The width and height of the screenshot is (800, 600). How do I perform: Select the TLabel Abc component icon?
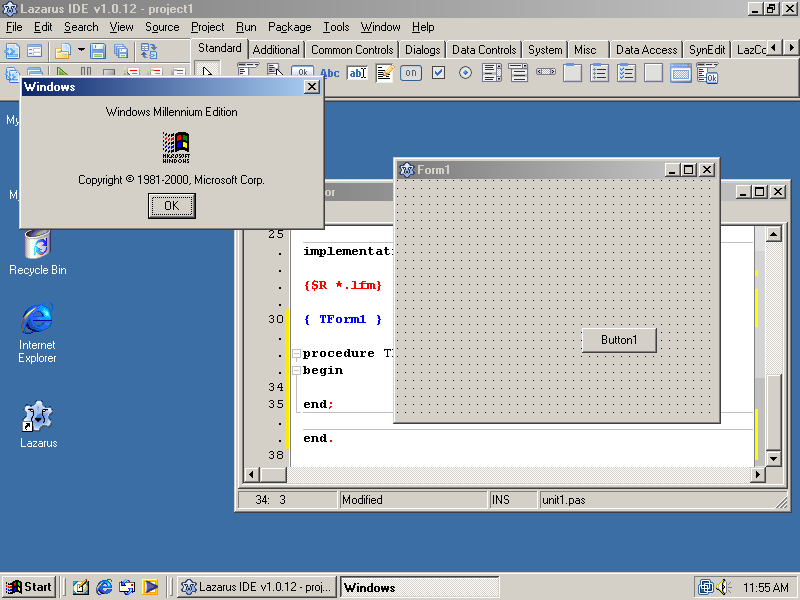point(330,73)
